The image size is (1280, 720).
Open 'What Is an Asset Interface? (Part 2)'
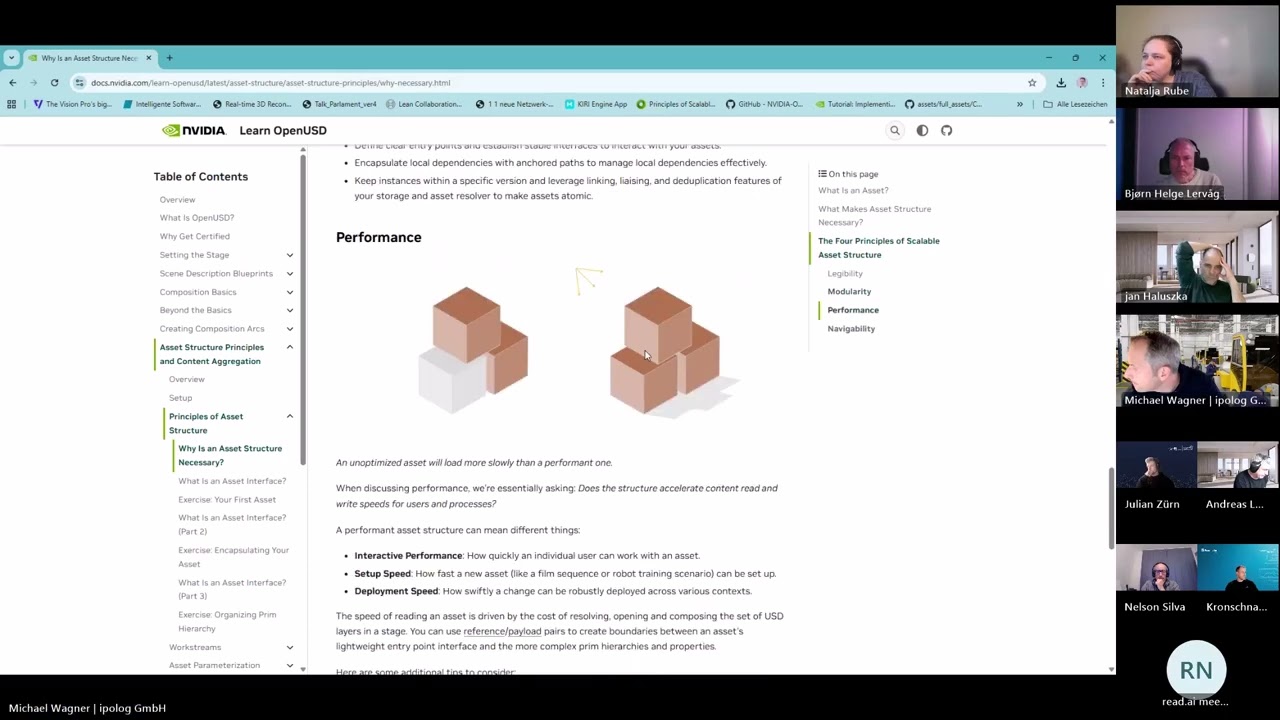click(x=232, y=524)
